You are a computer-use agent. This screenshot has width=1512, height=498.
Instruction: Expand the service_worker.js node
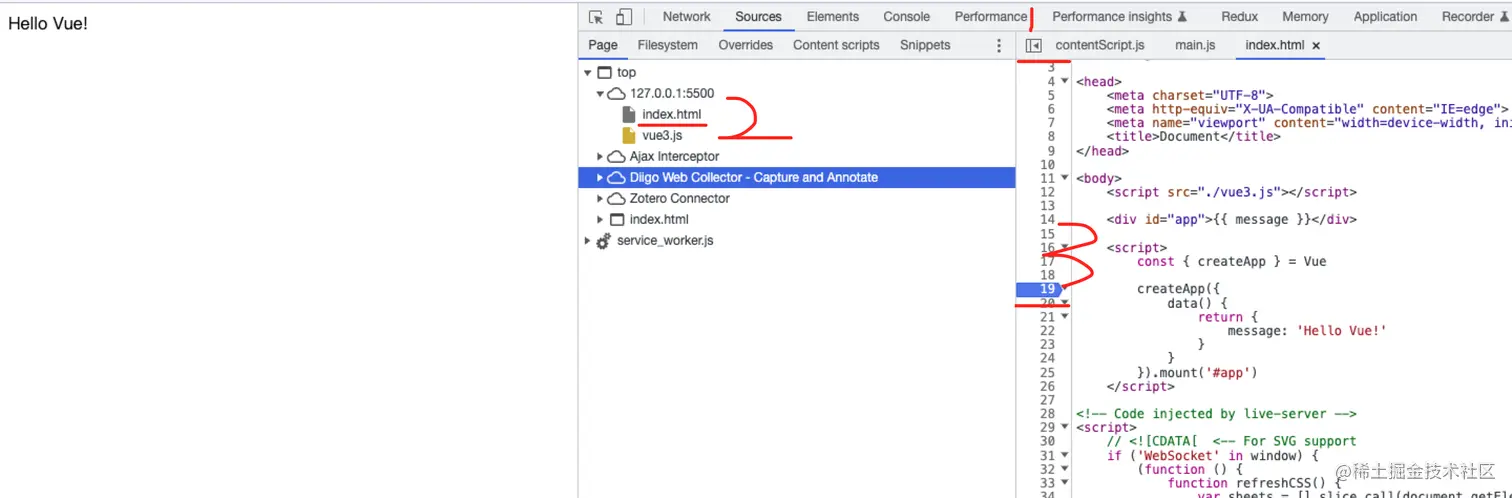click(x=588, y=241)
